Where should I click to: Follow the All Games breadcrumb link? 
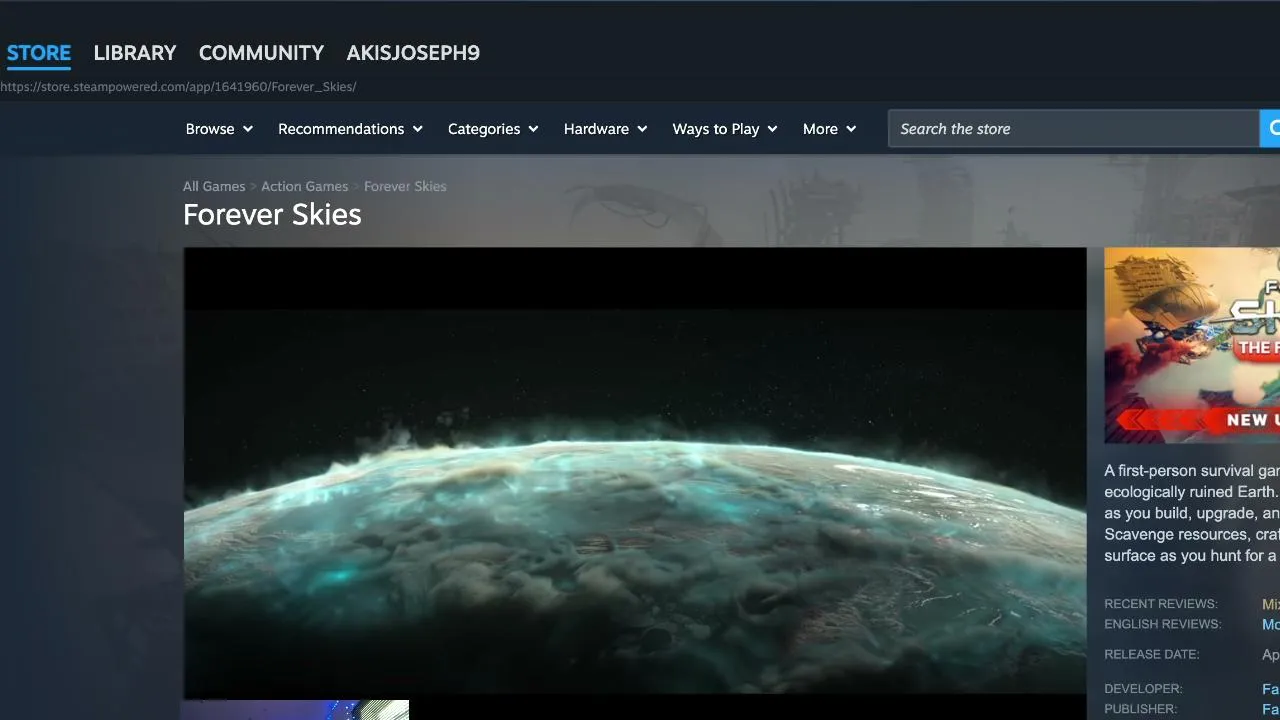tap(214, 186)
